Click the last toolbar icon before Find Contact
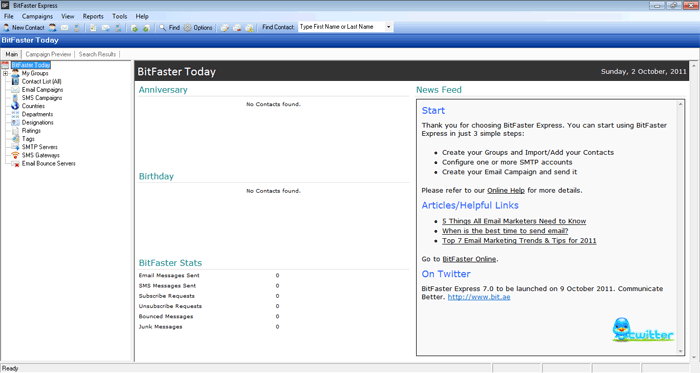The image size is (700, 373). click(x=250, y=28)
